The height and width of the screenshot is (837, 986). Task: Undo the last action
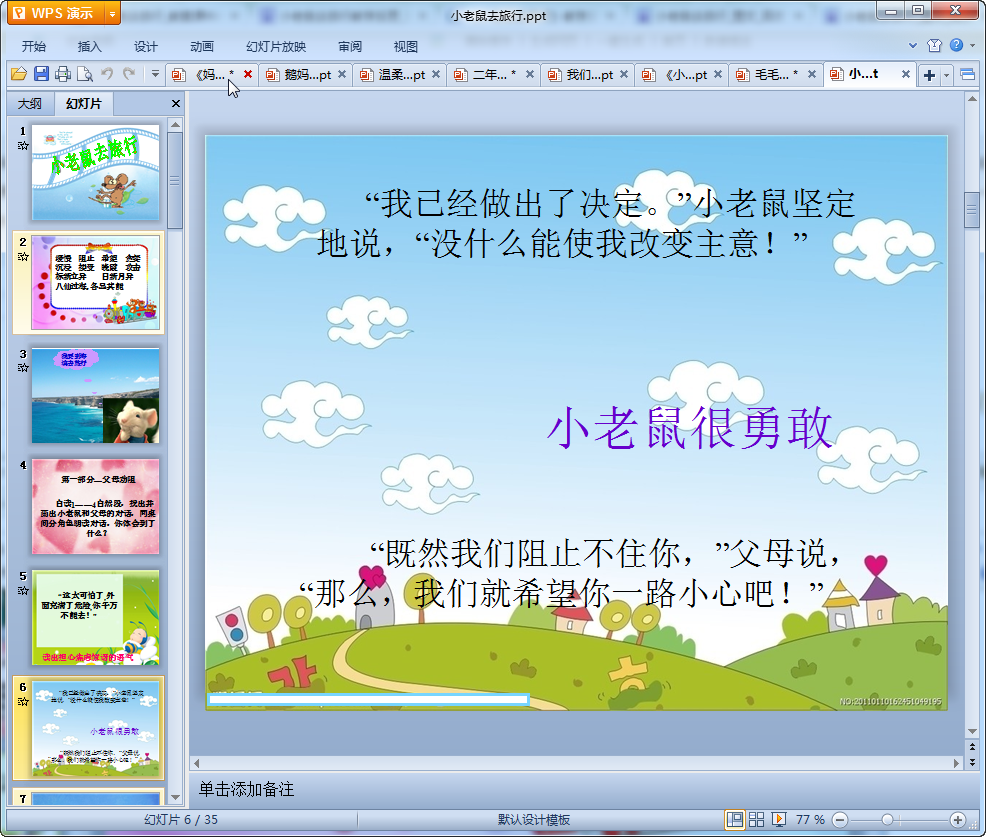click(107, 74)
